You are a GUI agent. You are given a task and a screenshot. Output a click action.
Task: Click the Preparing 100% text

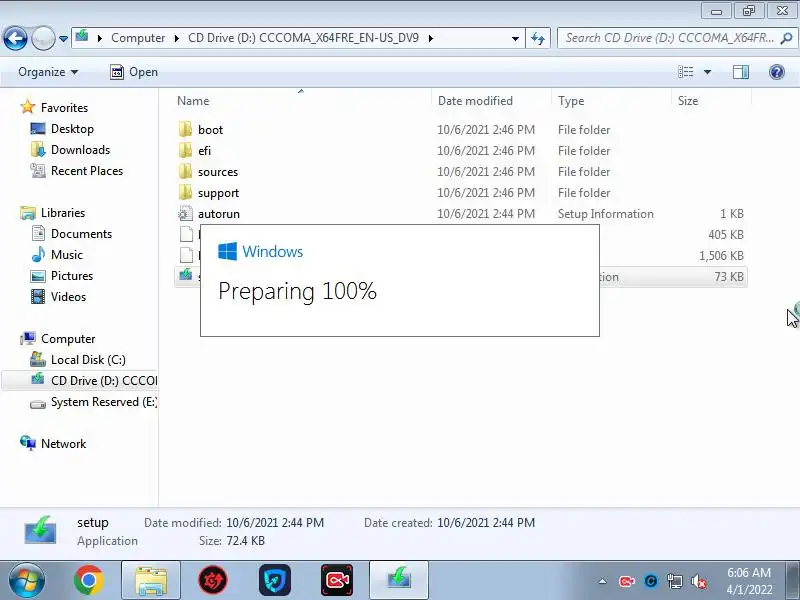click(297, 291)
